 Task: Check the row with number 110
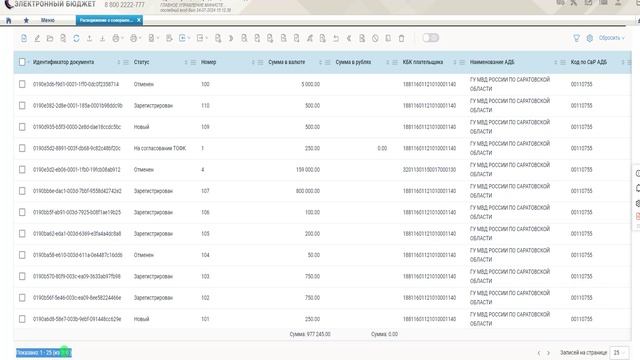[x=22, y=105]
